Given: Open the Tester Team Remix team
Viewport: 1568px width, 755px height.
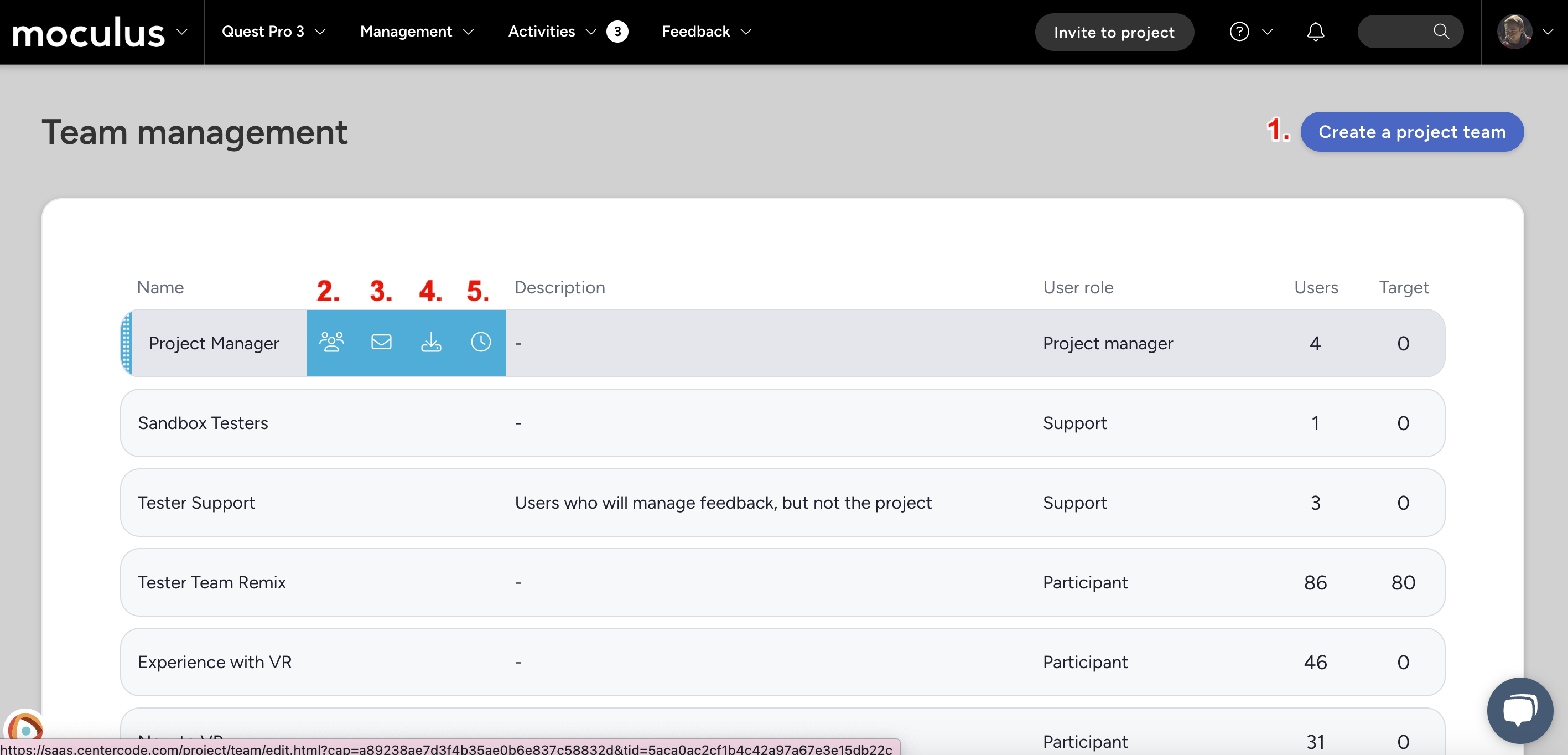Looking at the screenshot, I should [212, 583].
